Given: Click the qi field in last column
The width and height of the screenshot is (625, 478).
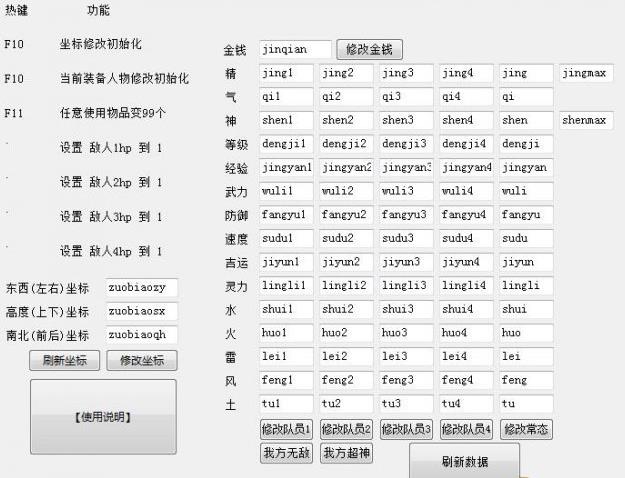Looking at the screenshot, I should tap(526, 97).
